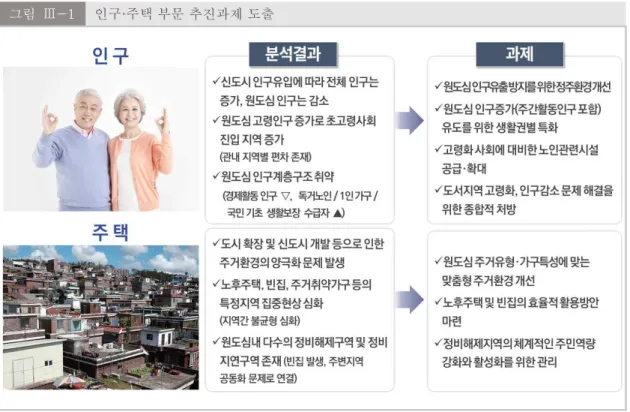This screenshot has height=412, width=630.
Task: Click the elderly couple photo under 인구
Action: pos(101,139)
